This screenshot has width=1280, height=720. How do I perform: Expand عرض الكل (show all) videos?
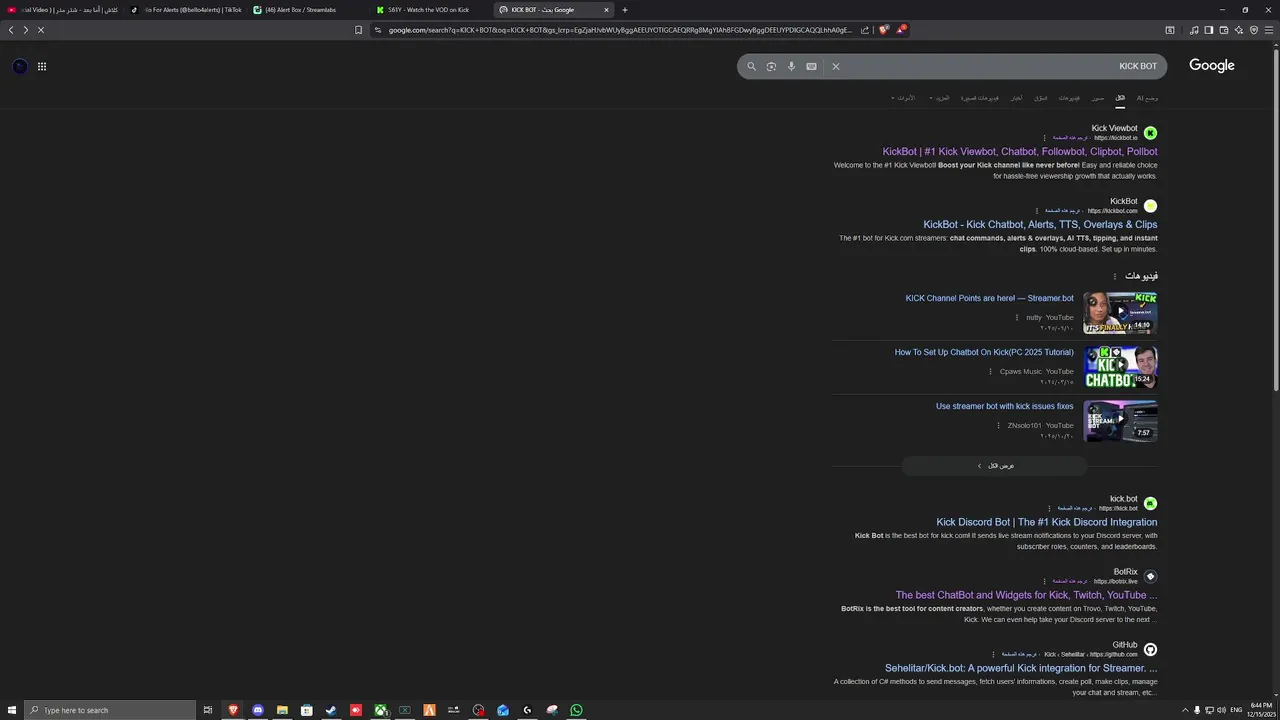(995, 466)
